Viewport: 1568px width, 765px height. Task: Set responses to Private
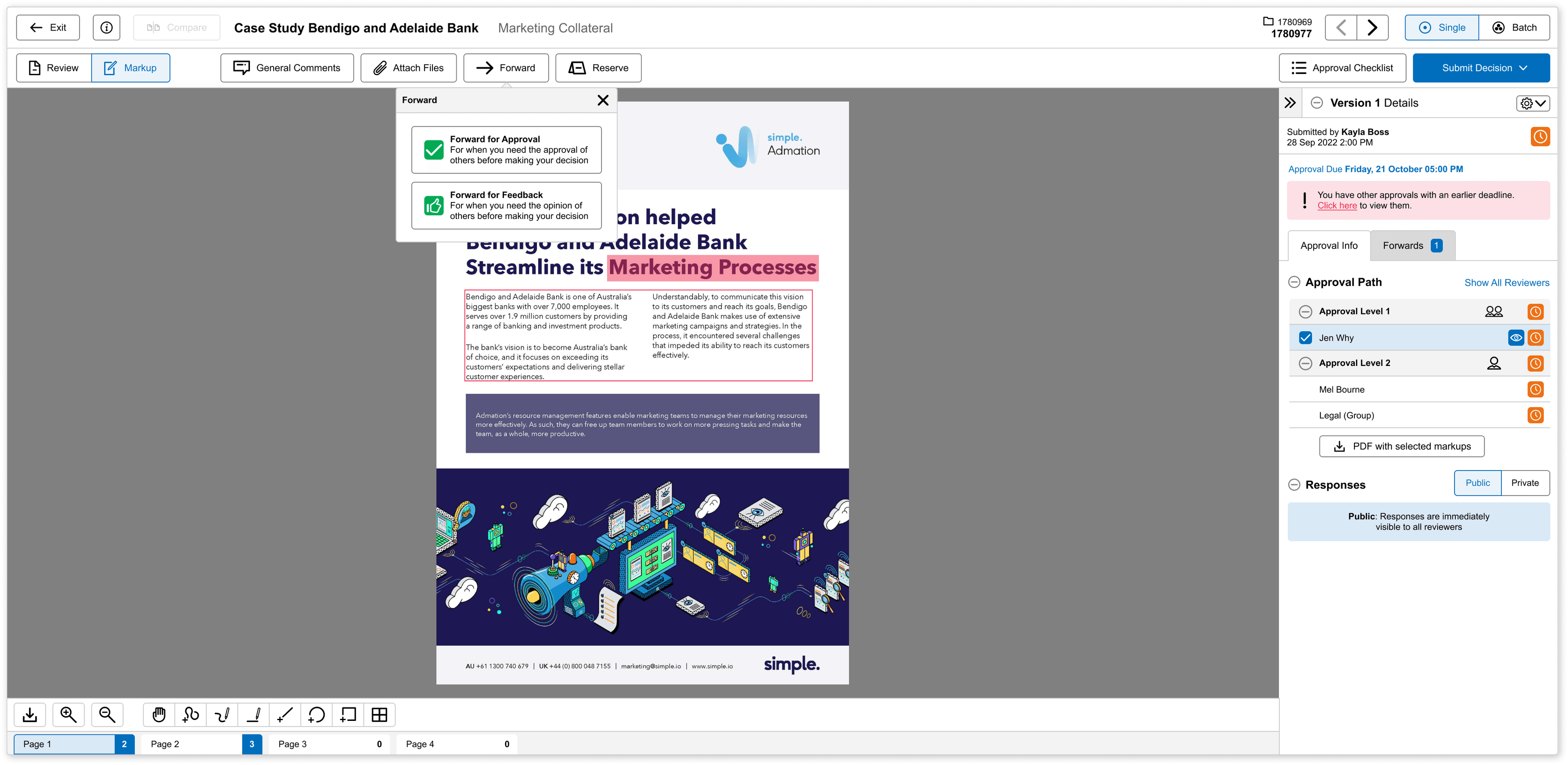[1525, 483]
